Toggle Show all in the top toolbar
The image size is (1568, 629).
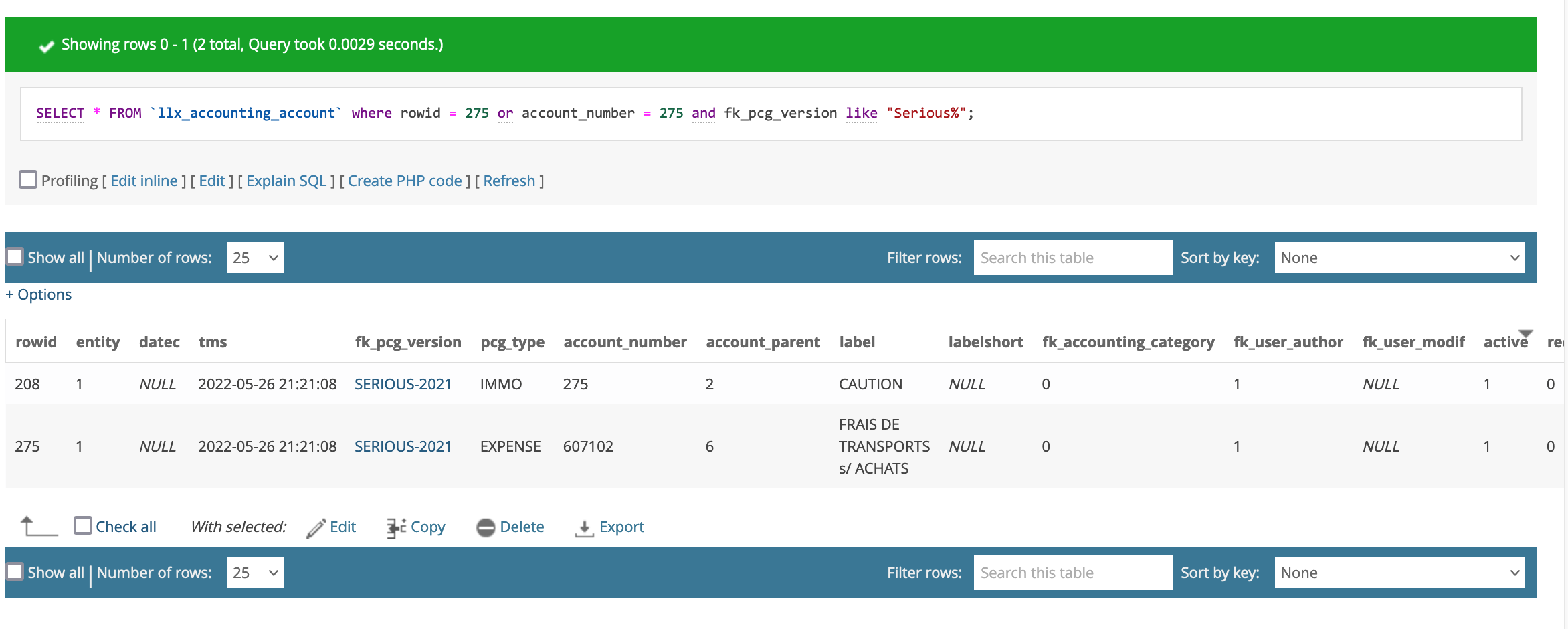(15, 256)
